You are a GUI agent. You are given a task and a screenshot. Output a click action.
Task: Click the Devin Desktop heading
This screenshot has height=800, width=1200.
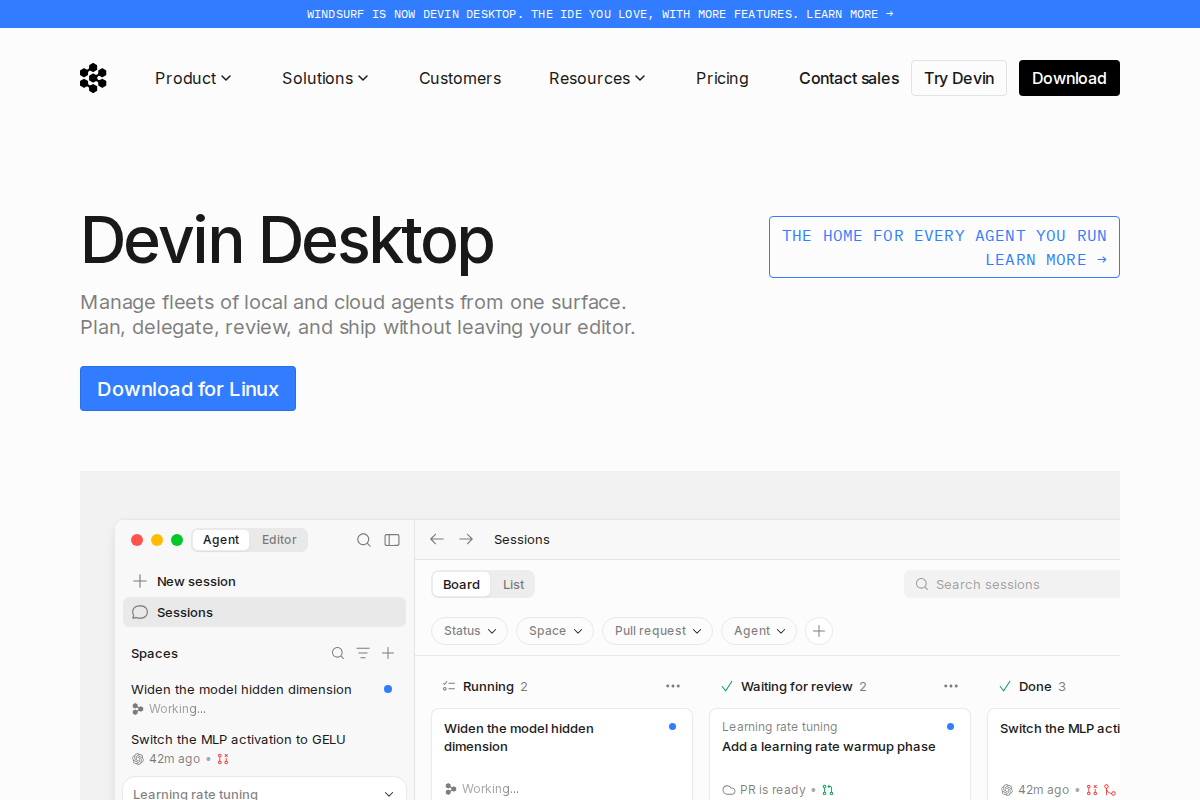287,241
